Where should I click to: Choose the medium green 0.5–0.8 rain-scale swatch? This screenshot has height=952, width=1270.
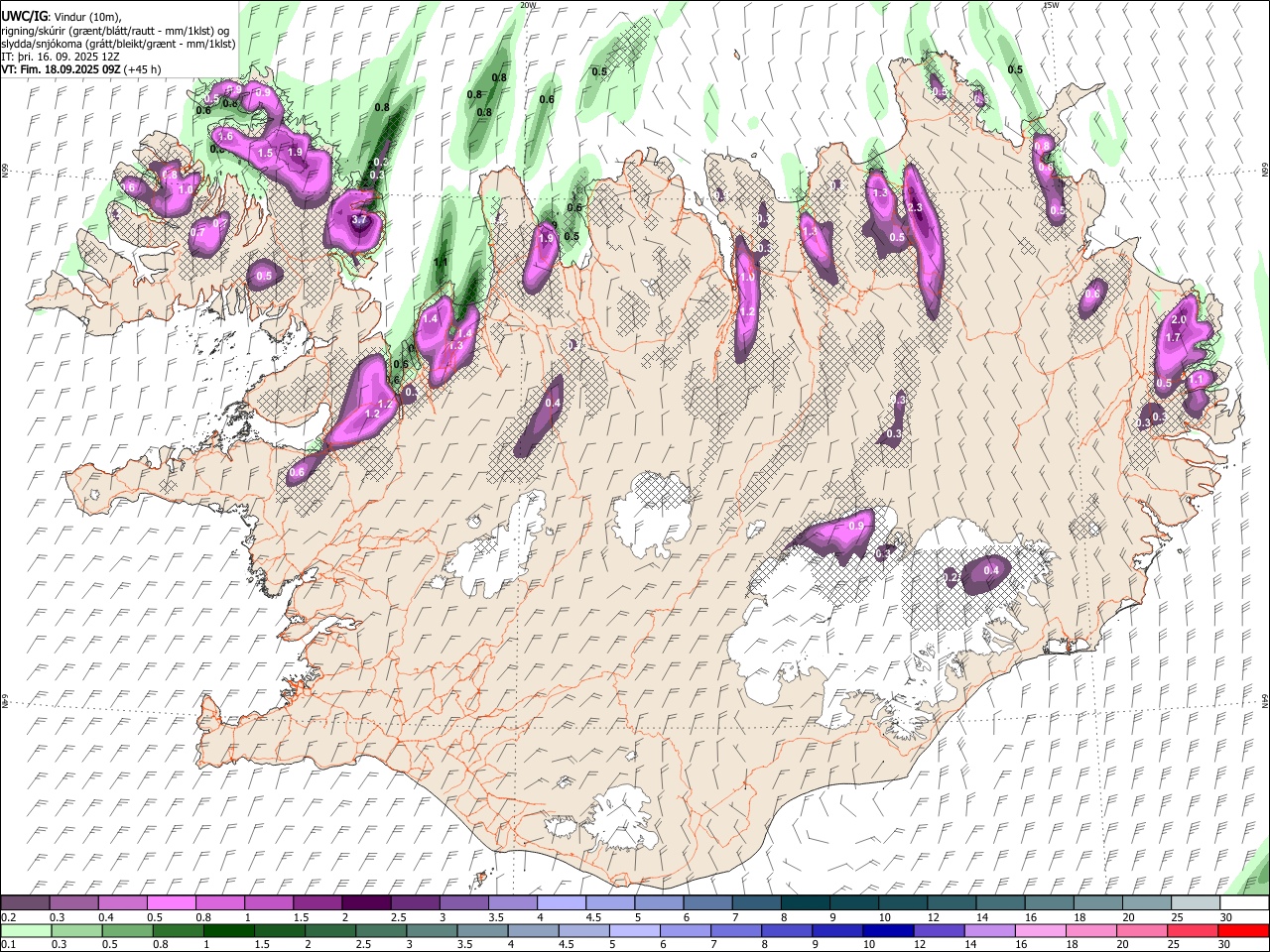(x=128, y=930)
